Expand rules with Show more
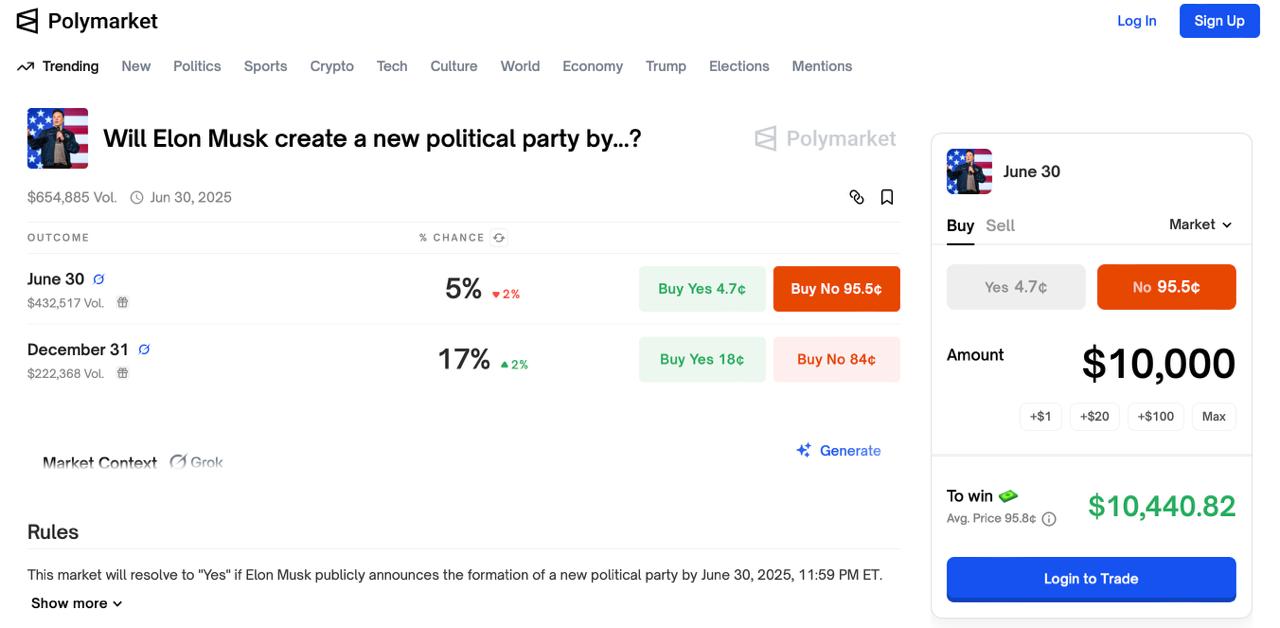1280x628 pixels. pos(77,603)
